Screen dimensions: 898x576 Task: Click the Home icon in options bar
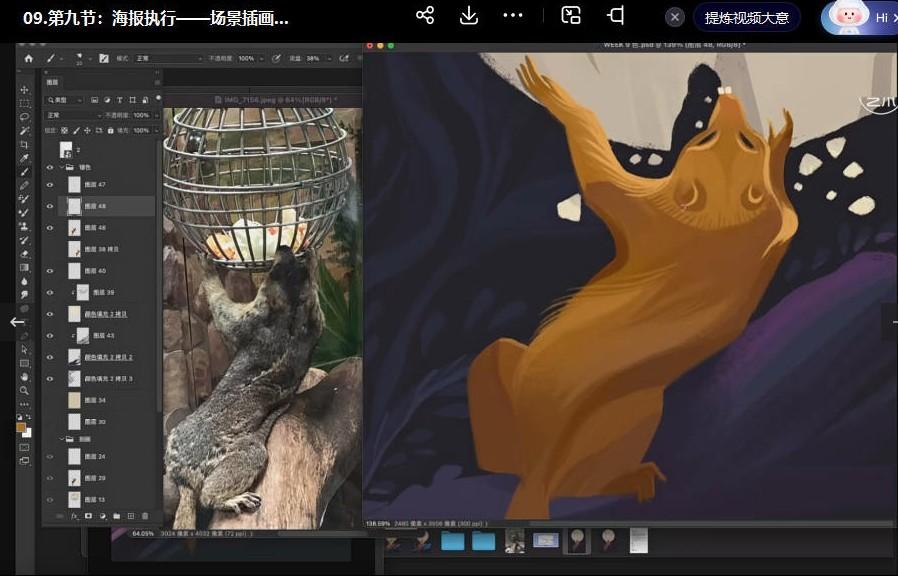coord(28,59)
